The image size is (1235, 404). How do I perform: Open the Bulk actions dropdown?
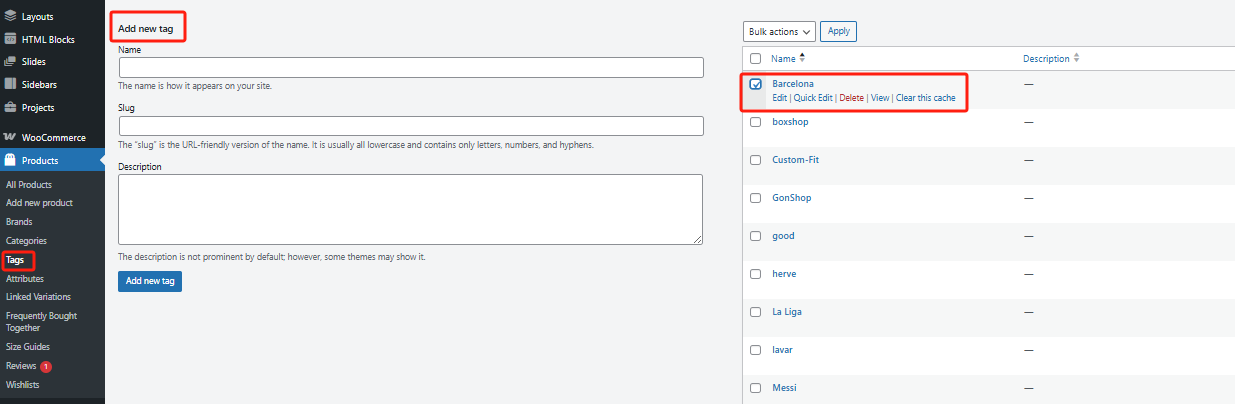point(779,31)
